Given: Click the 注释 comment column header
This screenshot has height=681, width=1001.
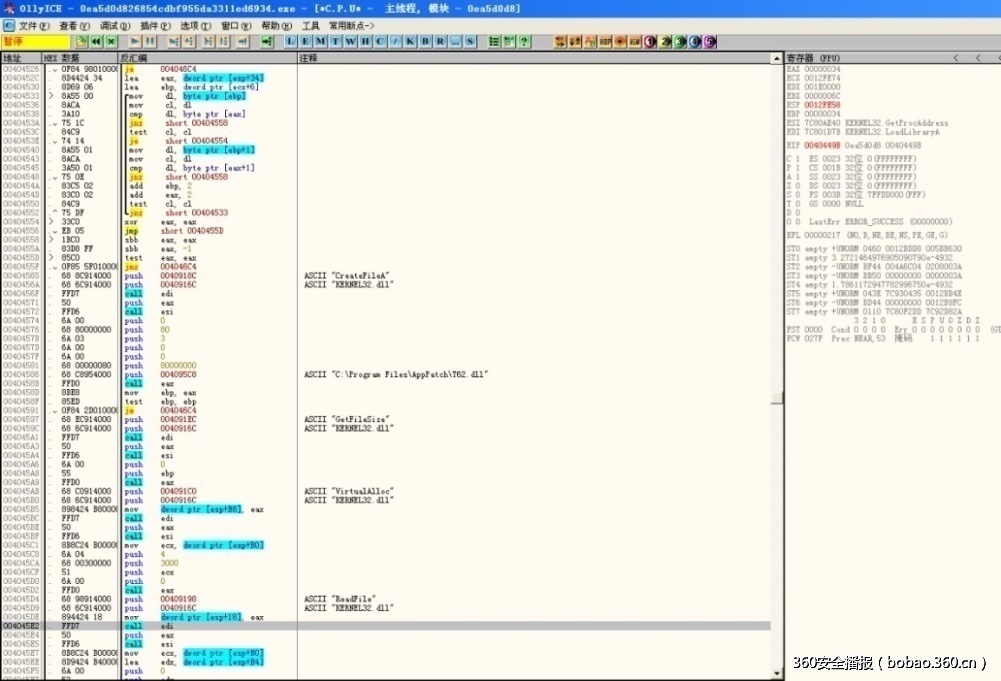Looking at the screenshot, I should 308,58.
